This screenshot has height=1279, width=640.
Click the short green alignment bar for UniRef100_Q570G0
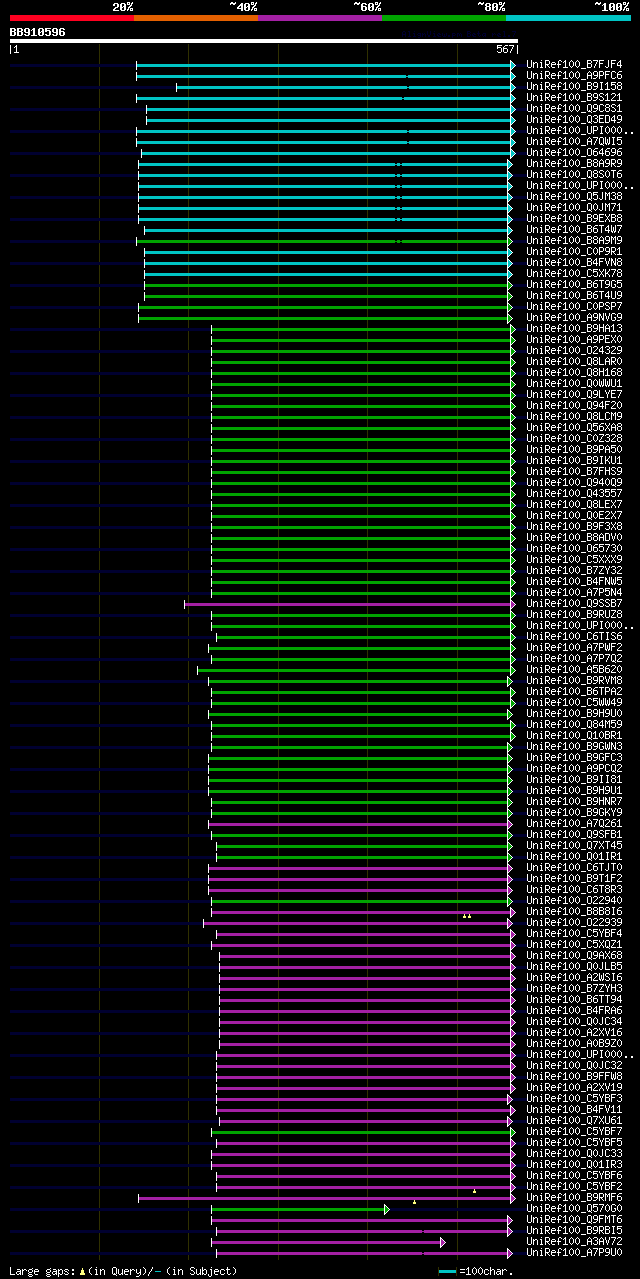pyautogui.click(x=300, y=1209)
